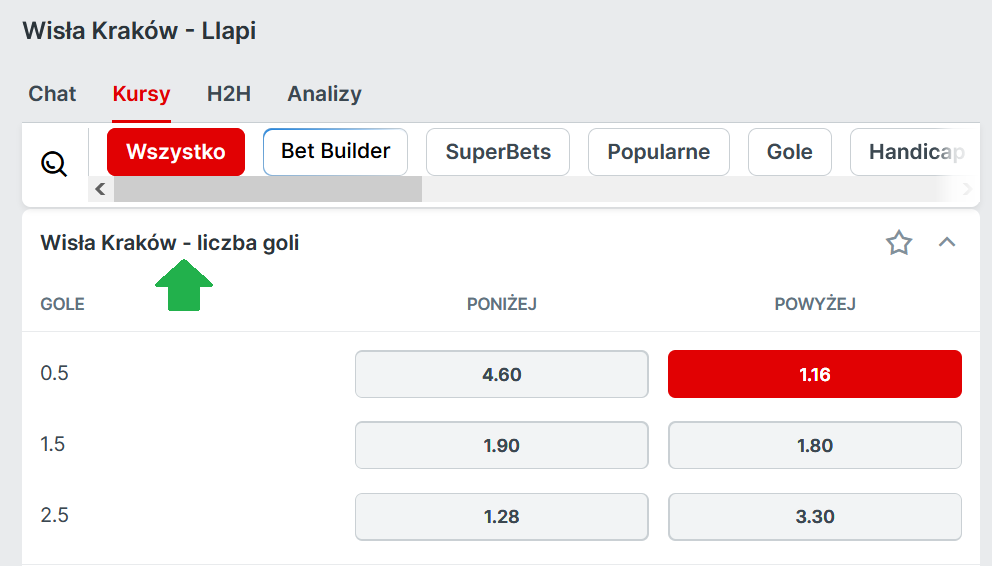
Task: Switch to the H2H tab
Action: click(x=229, y=94)
